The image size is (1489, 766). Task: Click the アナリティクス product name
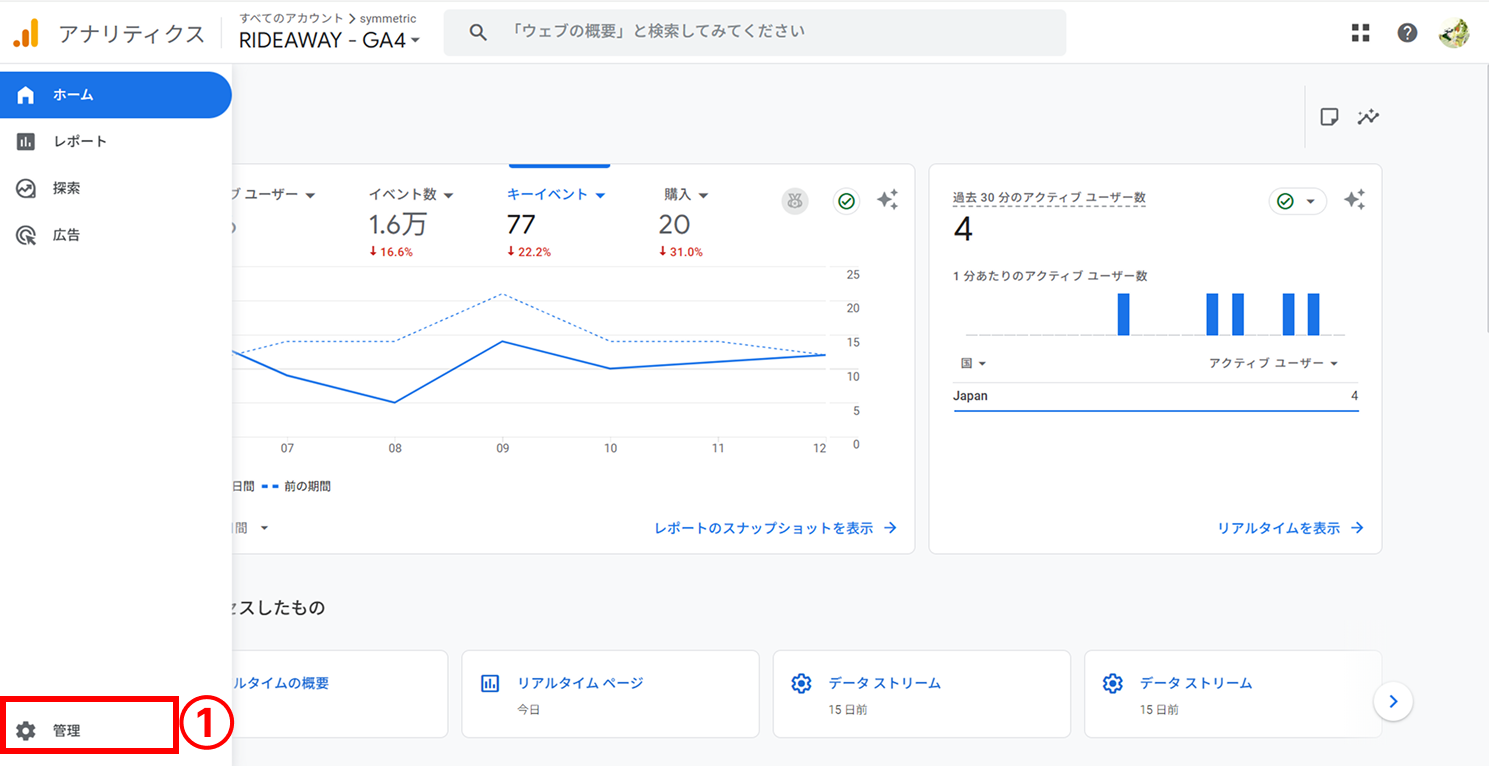[x=132, y=34]
